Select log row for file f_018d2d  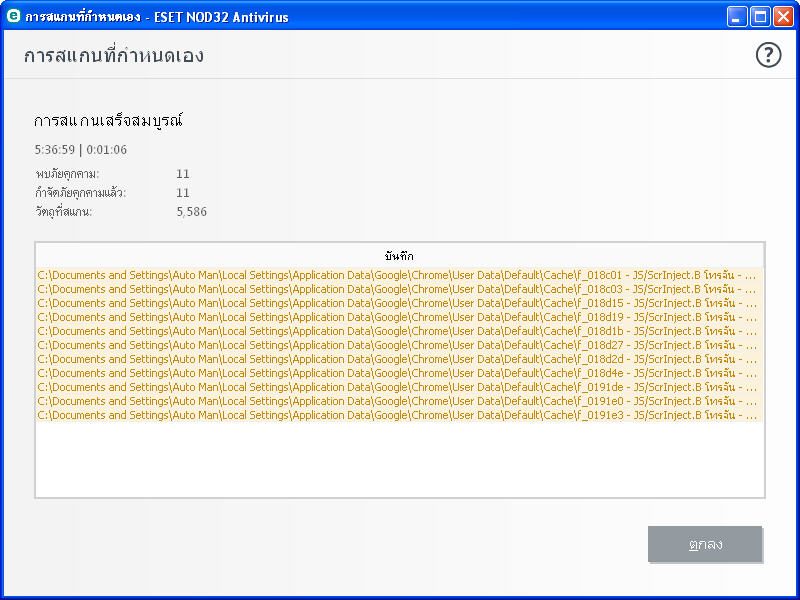tap(399, 359)
